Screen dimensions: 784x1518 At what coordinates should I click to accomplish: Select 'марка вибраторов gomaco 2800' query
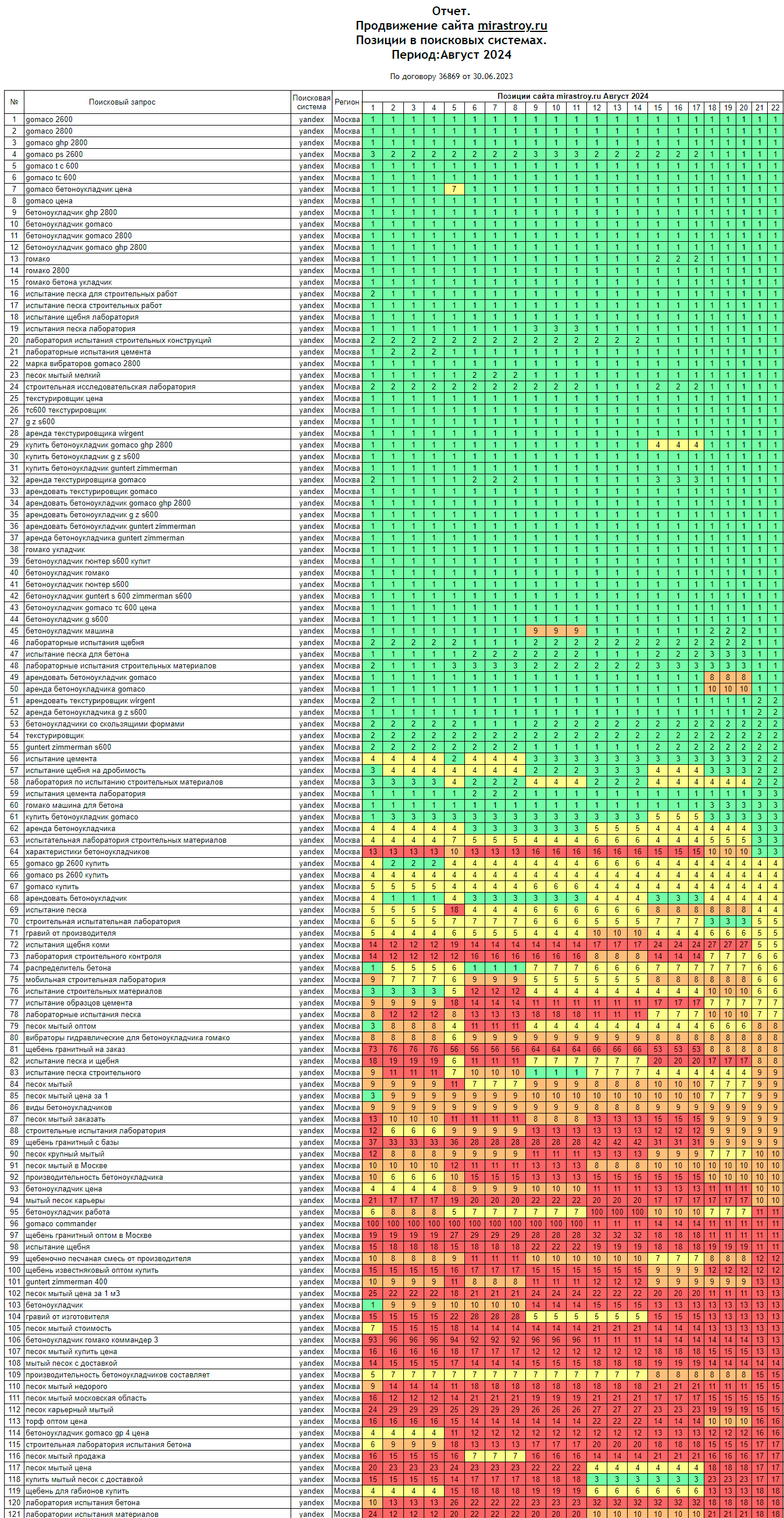point(83,364)
